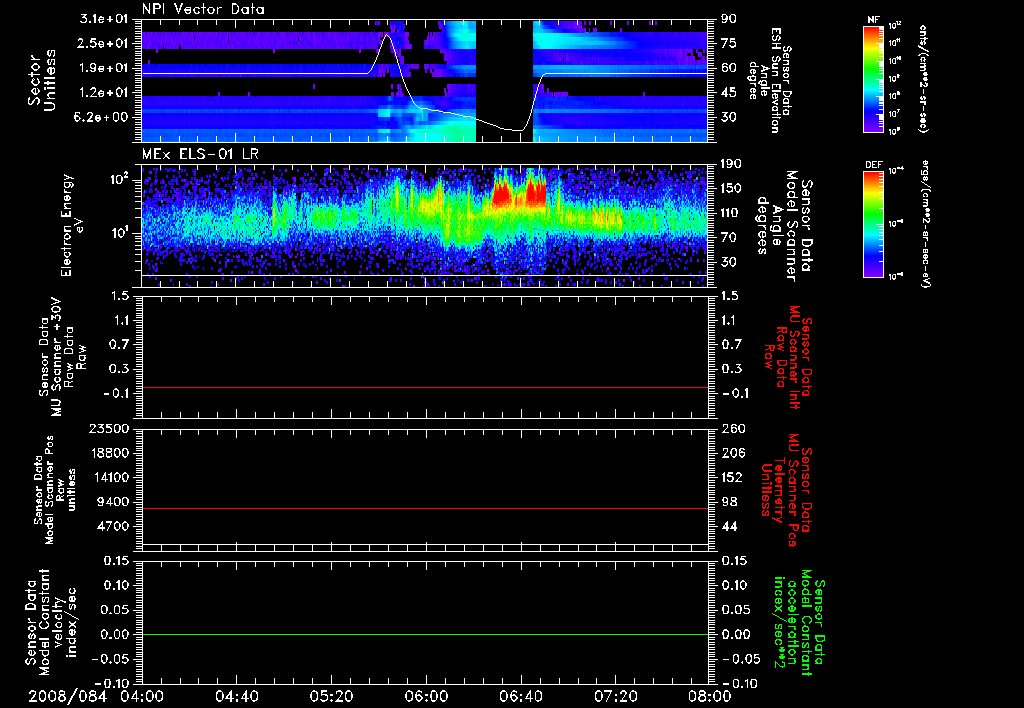Click the "110" scanner angle tick label
The height and width of the screenshot is (708, 1024).
tap(731, 213)
